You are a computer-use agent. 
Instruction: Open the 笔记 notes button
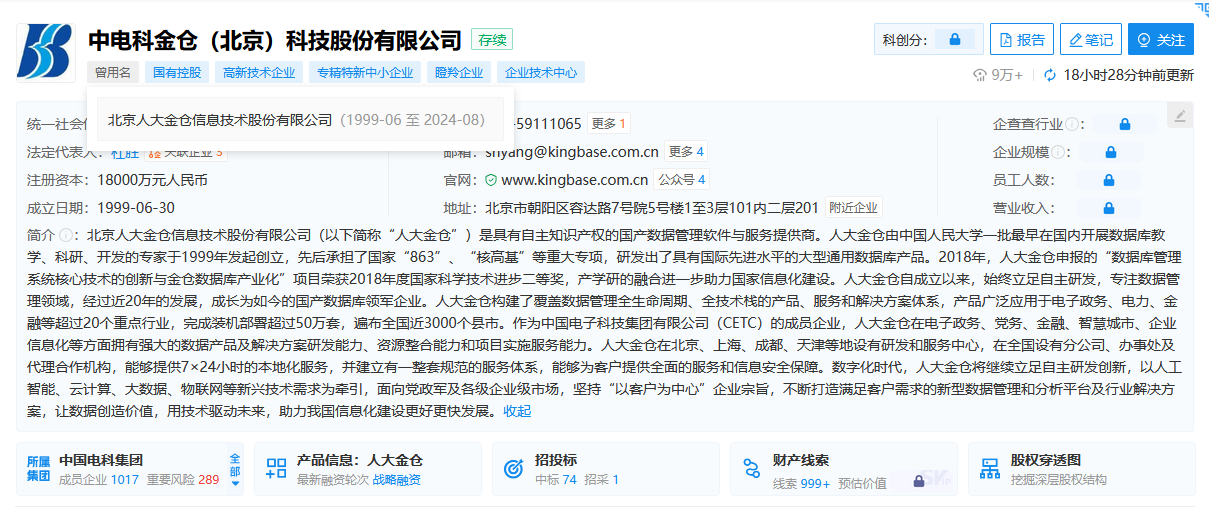pyautogui.click(x=1090, y=40)
